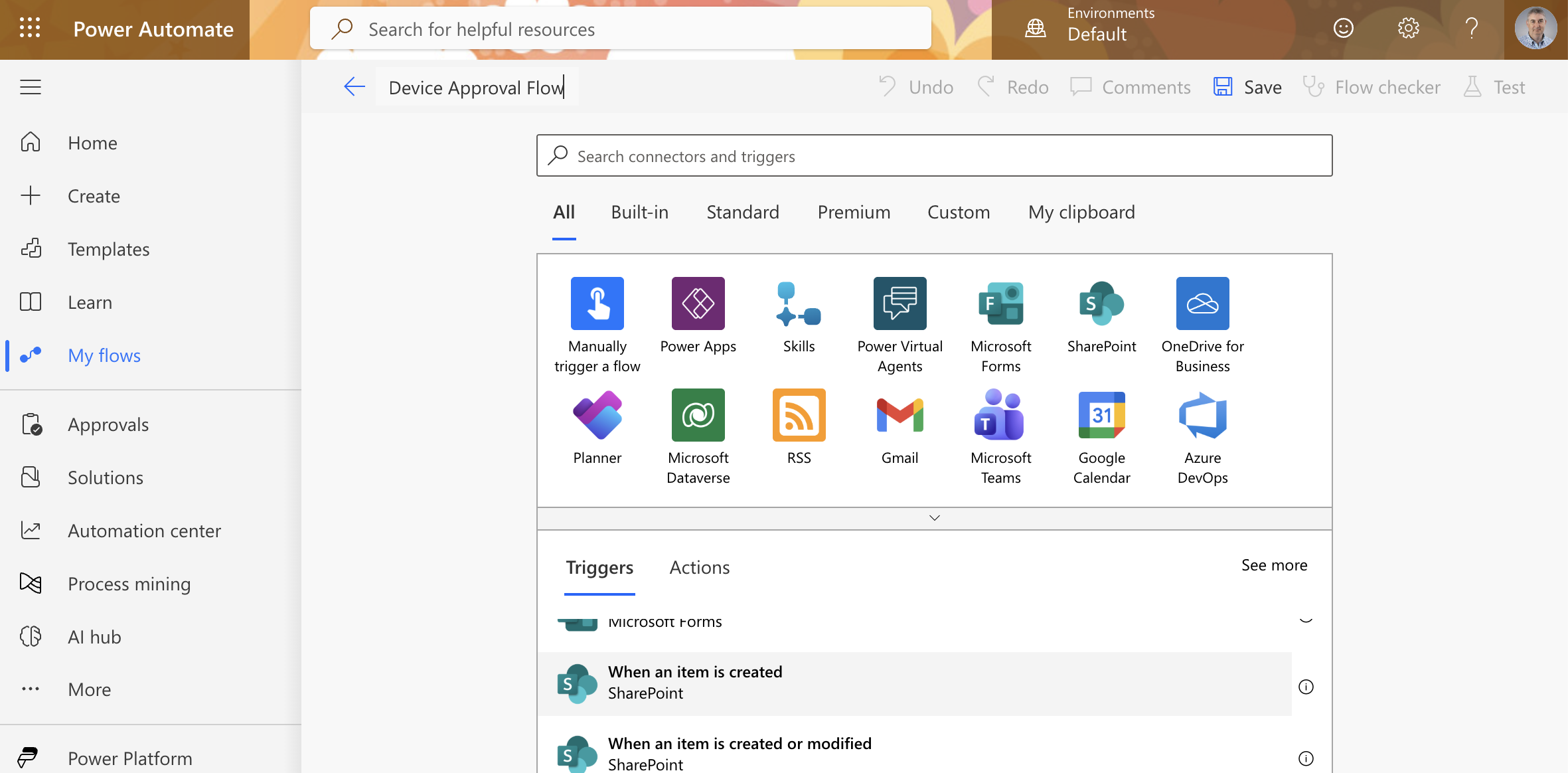Open the settings gear icon

(x=1408, y=29)
